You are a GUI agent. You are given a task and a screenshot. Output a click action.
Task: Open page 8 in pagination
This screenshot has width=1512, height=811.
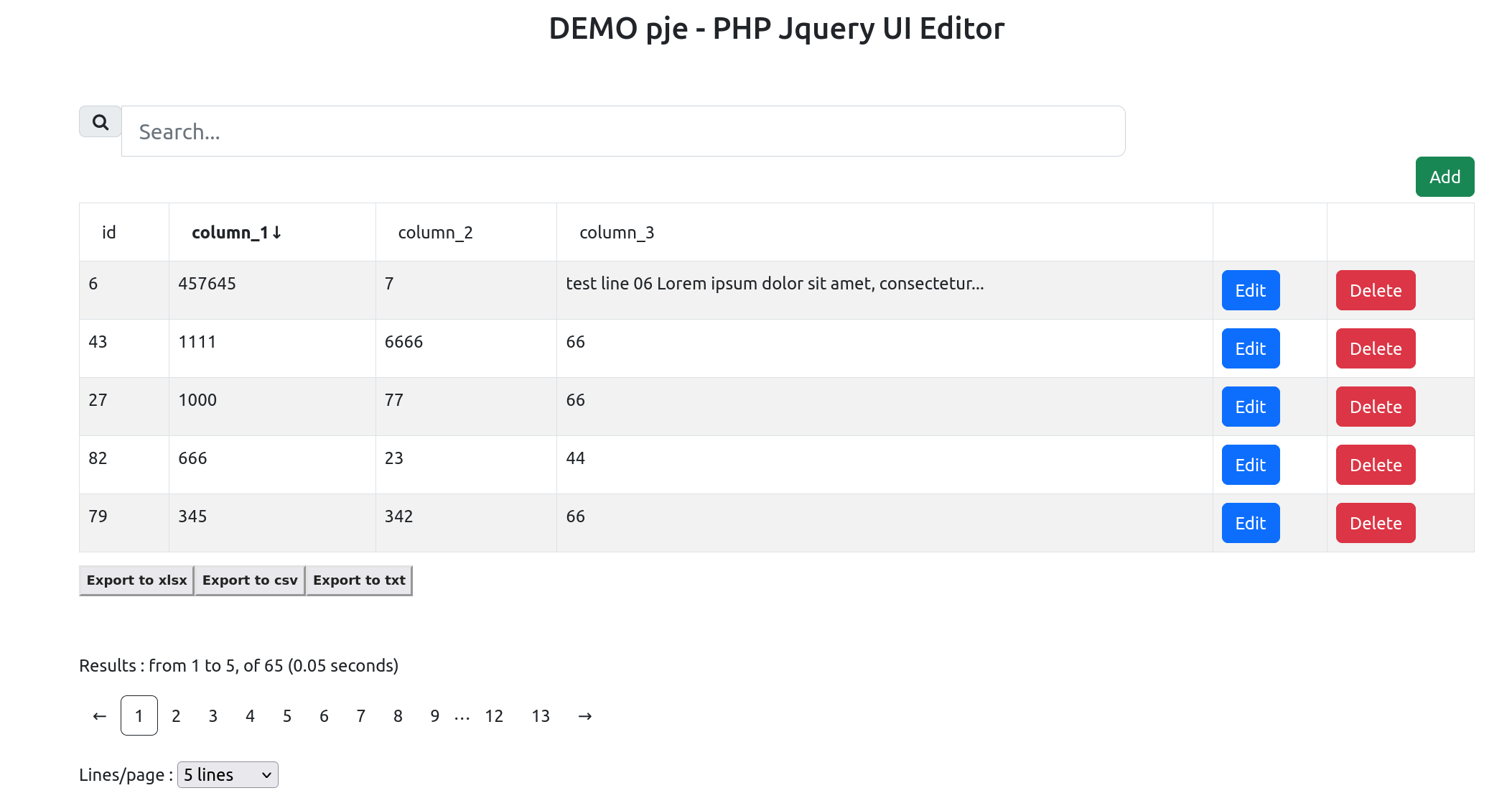pyautogui.click(x=398, y=715)
